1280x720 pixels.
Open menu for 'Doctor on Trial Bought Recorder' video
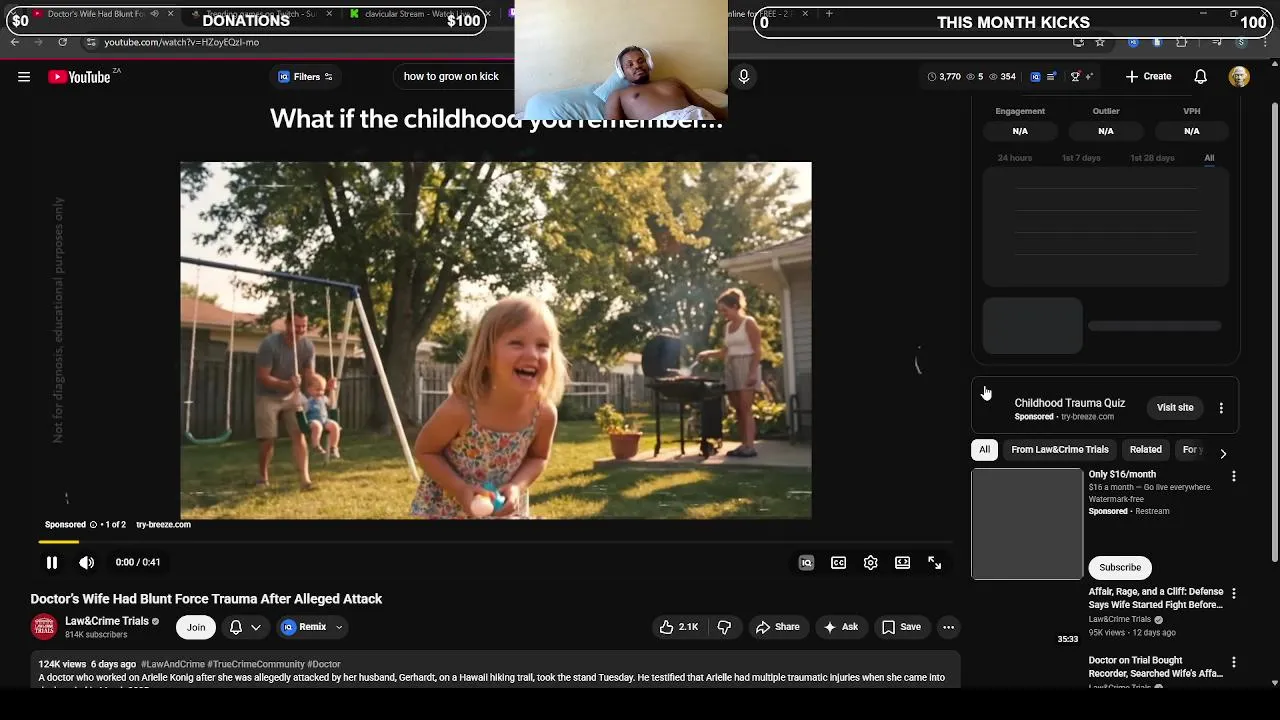(x=1233, y=663)
